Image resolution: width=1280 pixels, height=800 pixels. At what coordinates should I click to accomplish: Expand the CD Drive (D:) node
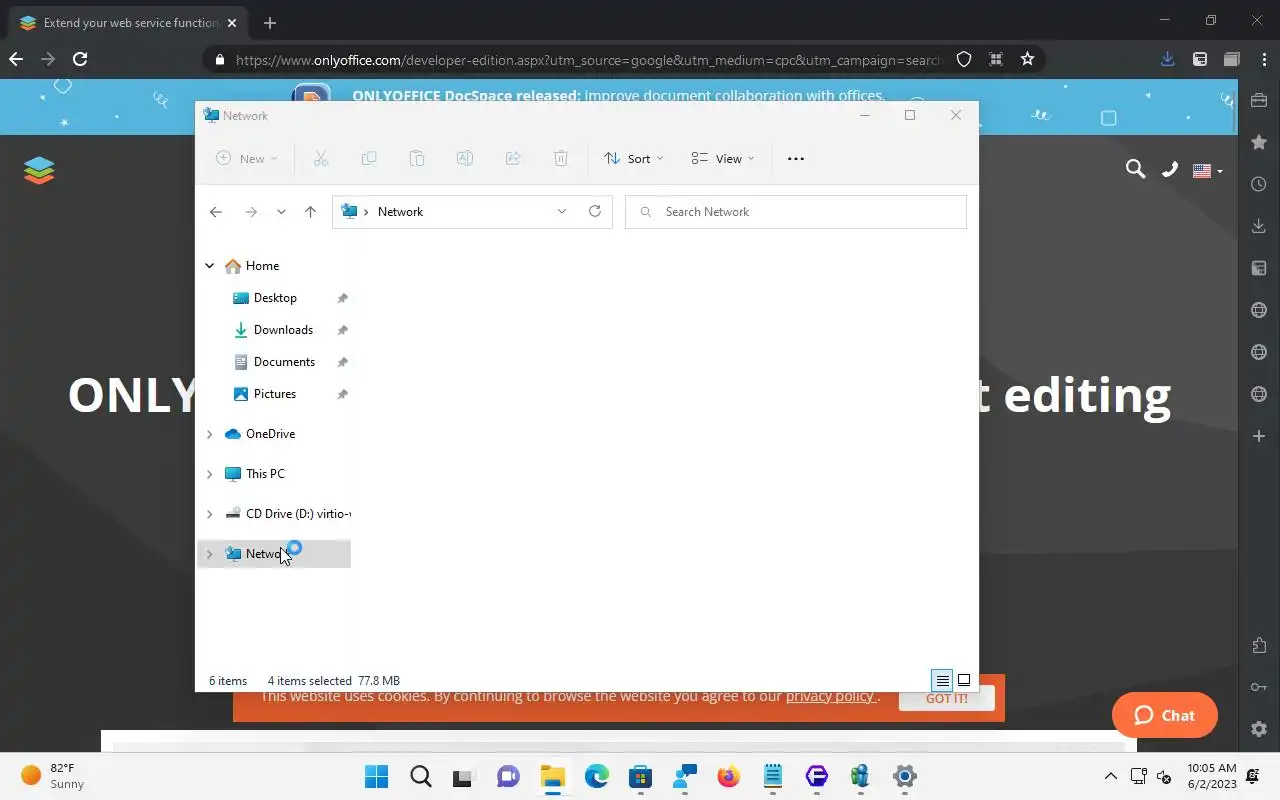point(209,514)
